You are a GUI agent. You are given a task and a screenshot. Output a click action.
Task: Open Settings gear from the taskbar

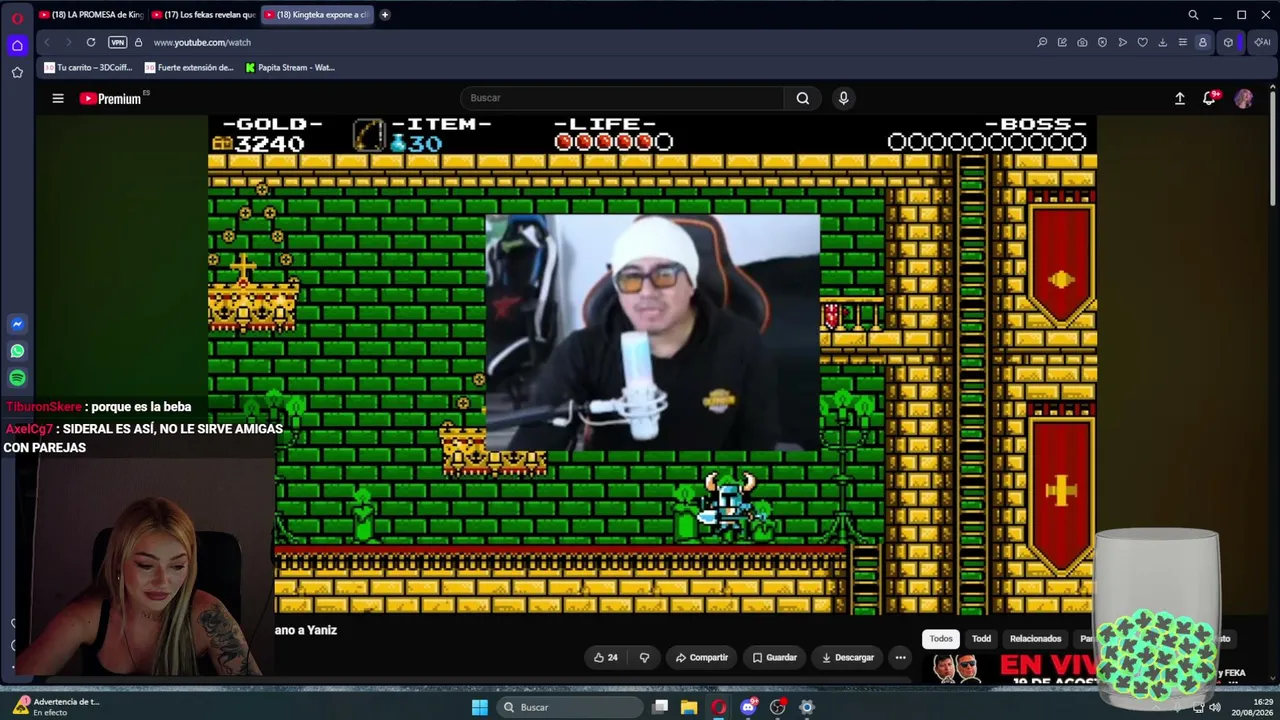tap(807, 707)
